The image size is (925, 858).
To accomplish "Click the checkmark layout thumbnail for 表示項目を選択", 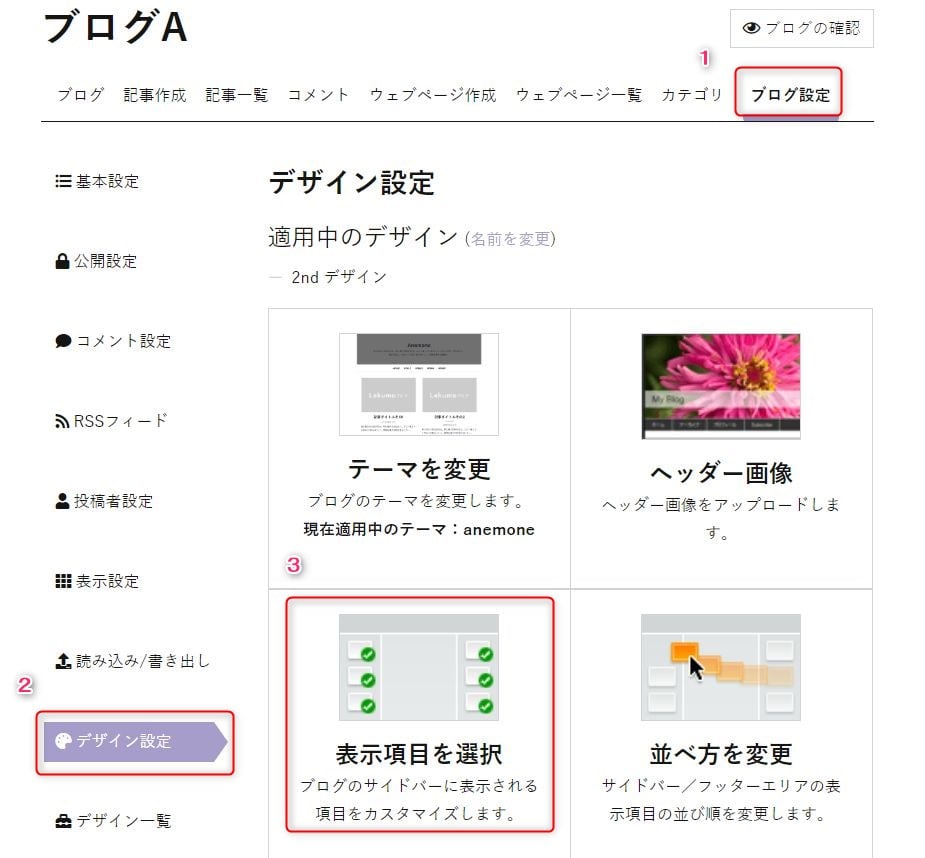I will [419, 667].
